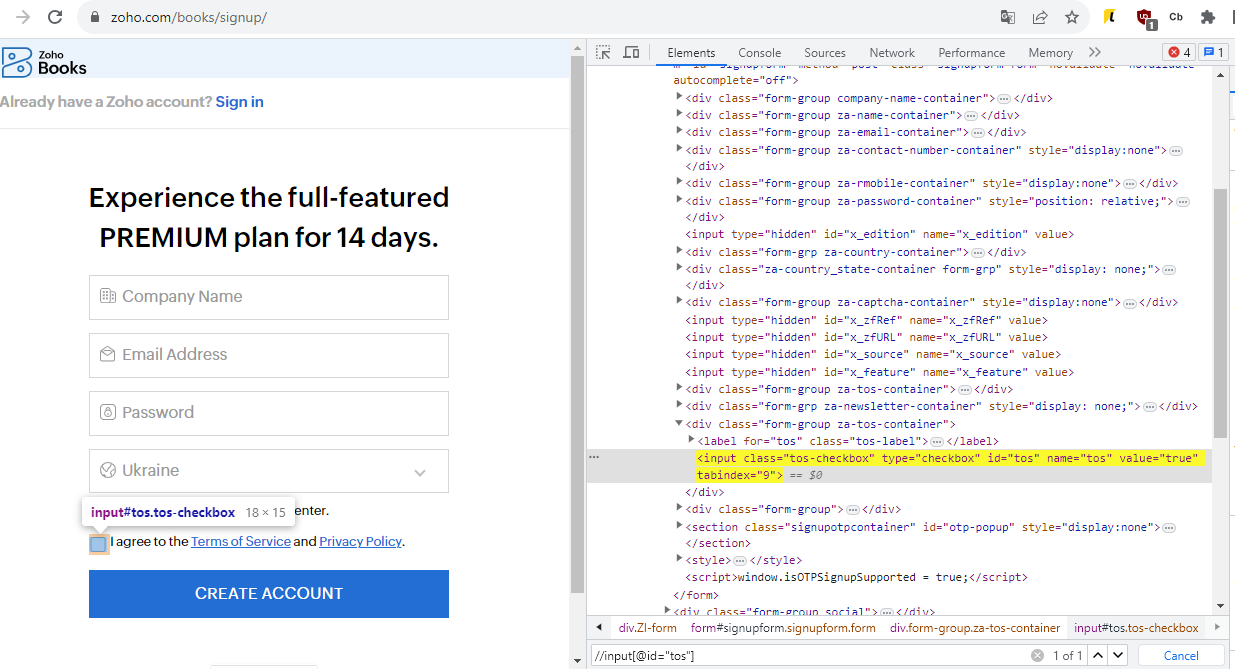Check the Terms of Service agreement checkbox

[x=98, y=544]
